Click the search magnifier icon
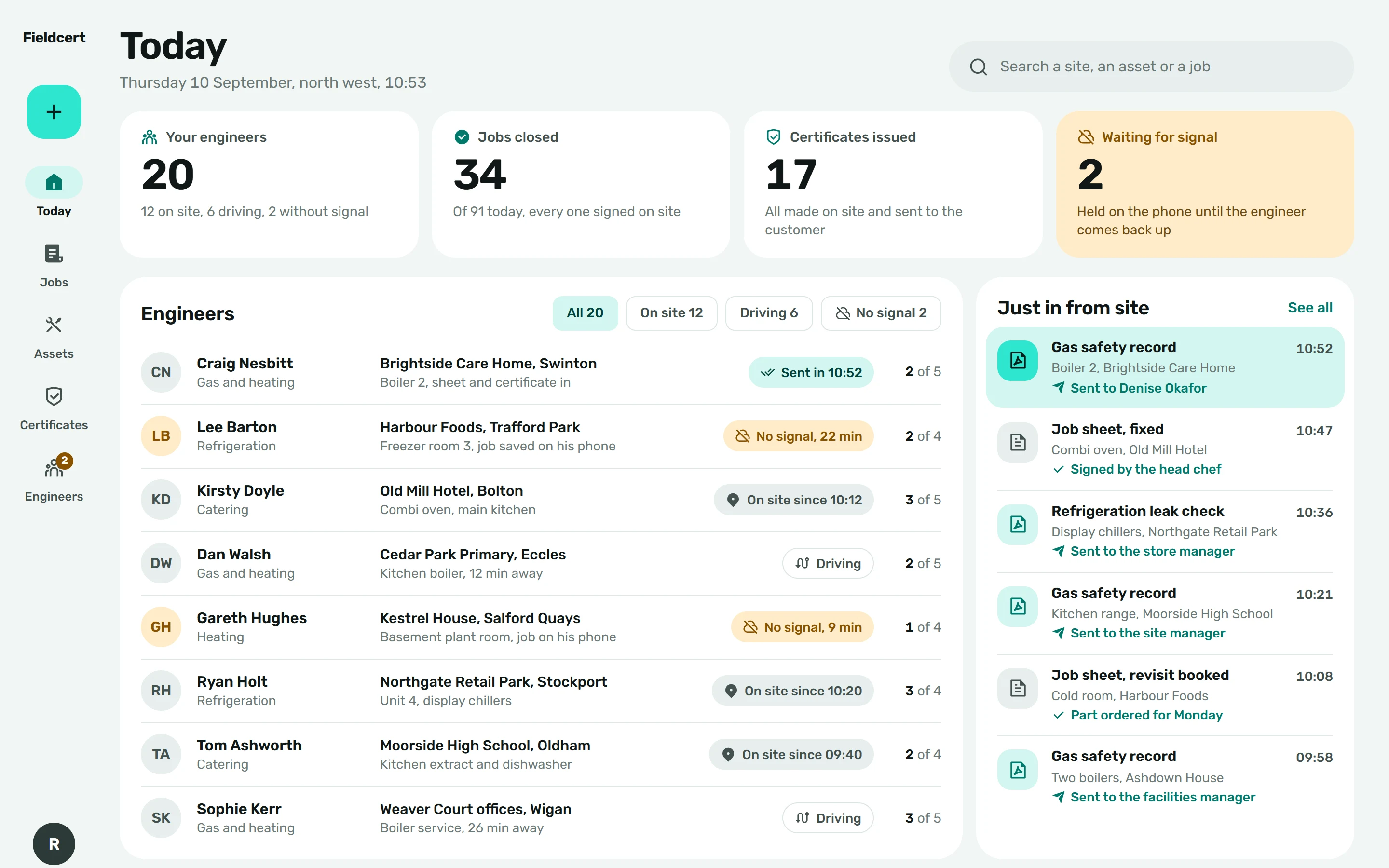The image size is (1389, 868). 979,67
